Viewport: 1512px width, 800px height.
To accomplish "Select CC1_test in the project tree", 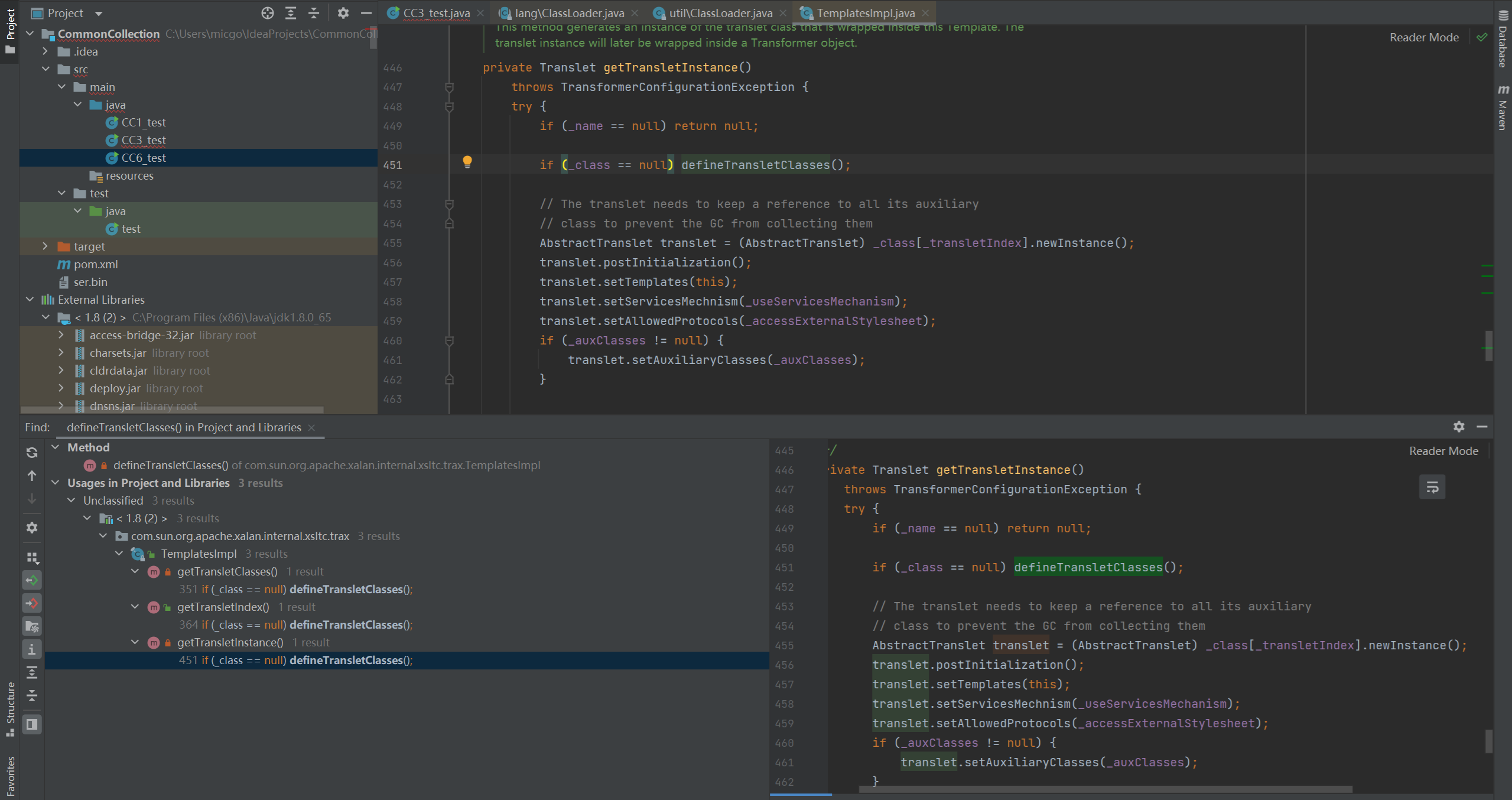I will click(x=144, y=122).
